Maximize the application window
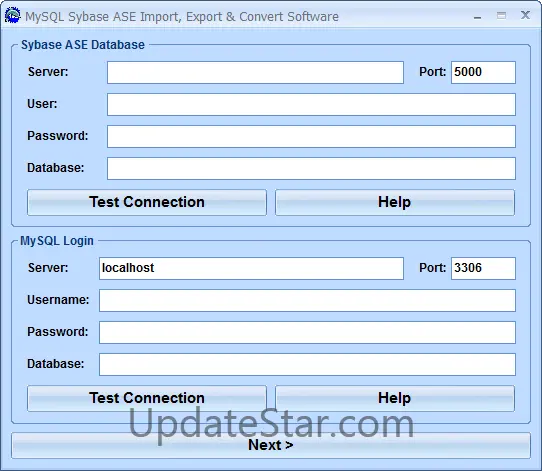This screenshot has width=542, height=471. pos(501,16)
